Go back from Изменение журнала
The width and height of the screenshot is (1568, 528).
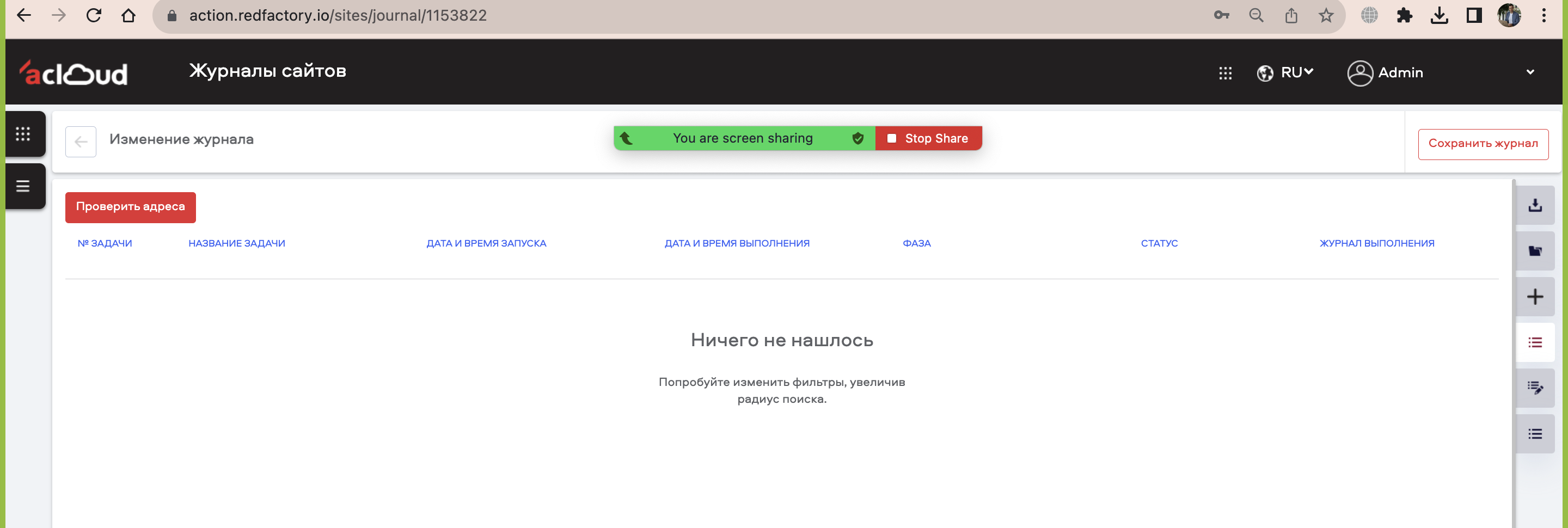pyautogui.click(x=81, y=142)
